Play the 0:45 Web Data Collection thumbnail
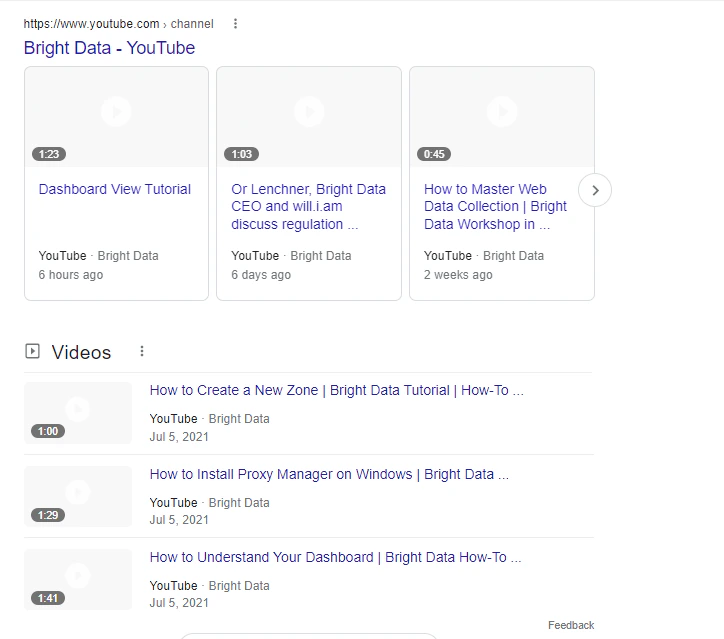 coord(502,117)
